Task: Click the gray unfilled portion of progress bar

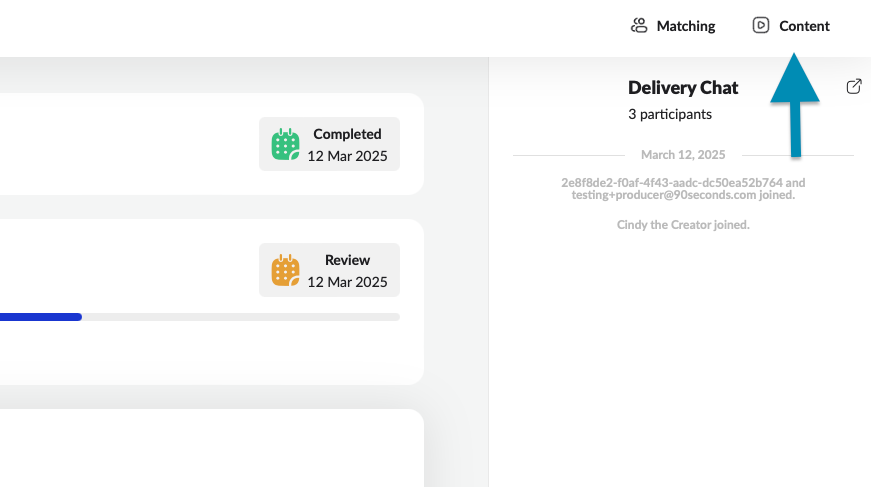Action: click(240, 317)
